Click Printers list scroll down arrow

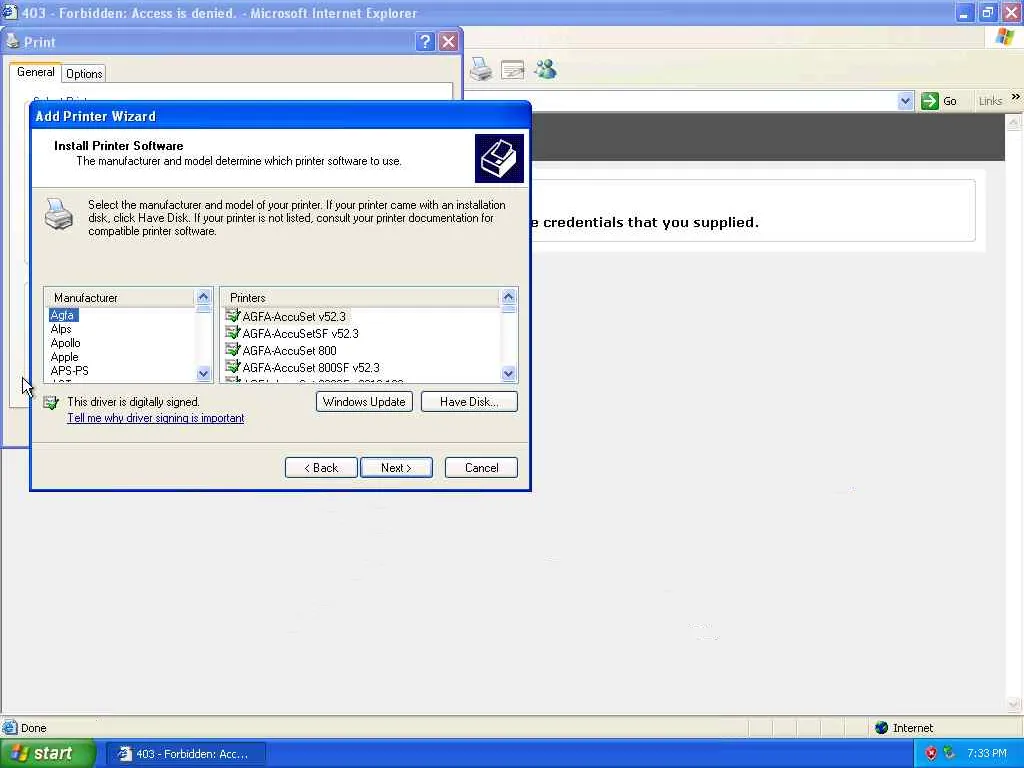point(508,374)
